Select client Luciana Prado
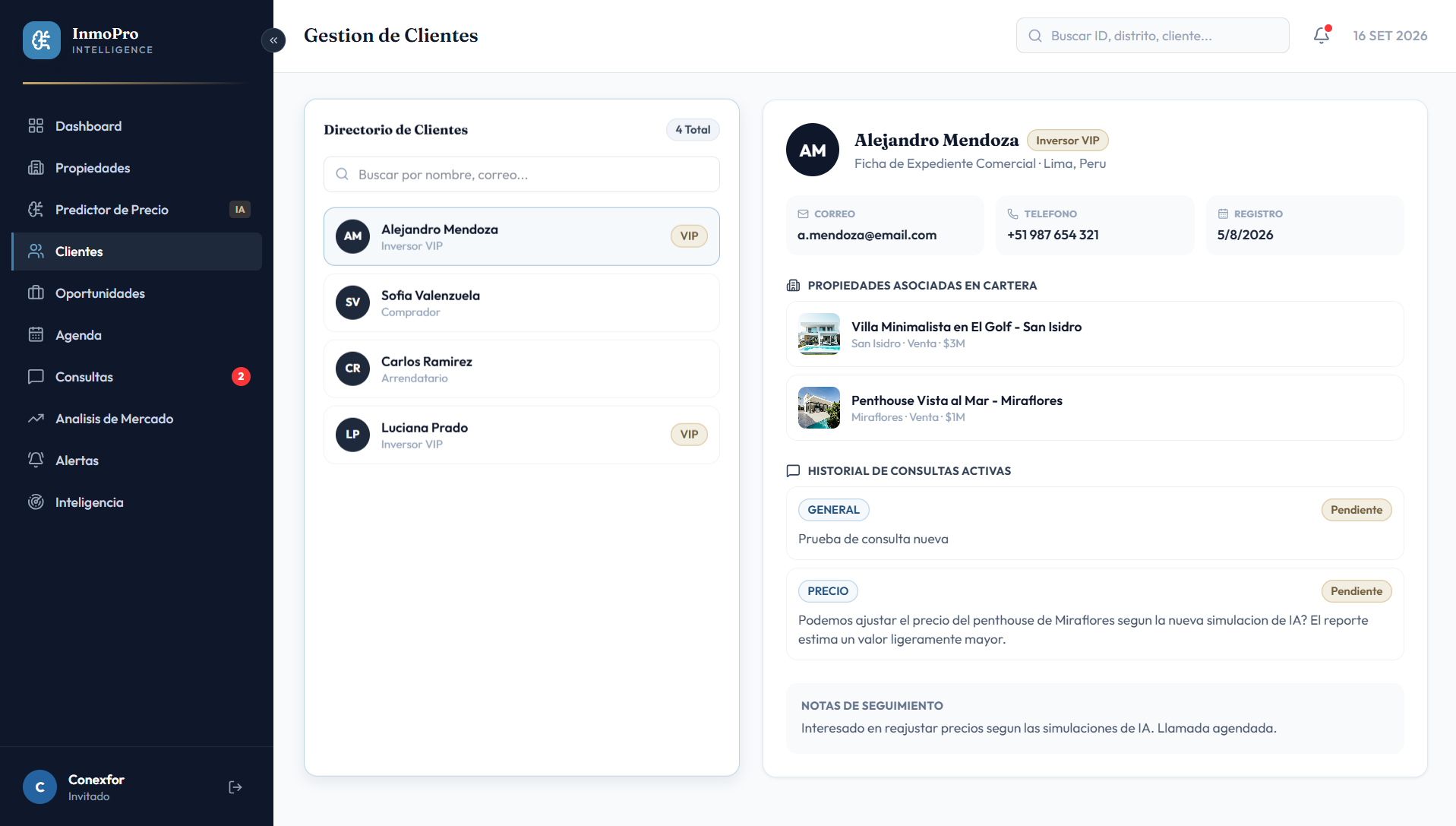The image size is (1456, 826). tap(521, 435)
